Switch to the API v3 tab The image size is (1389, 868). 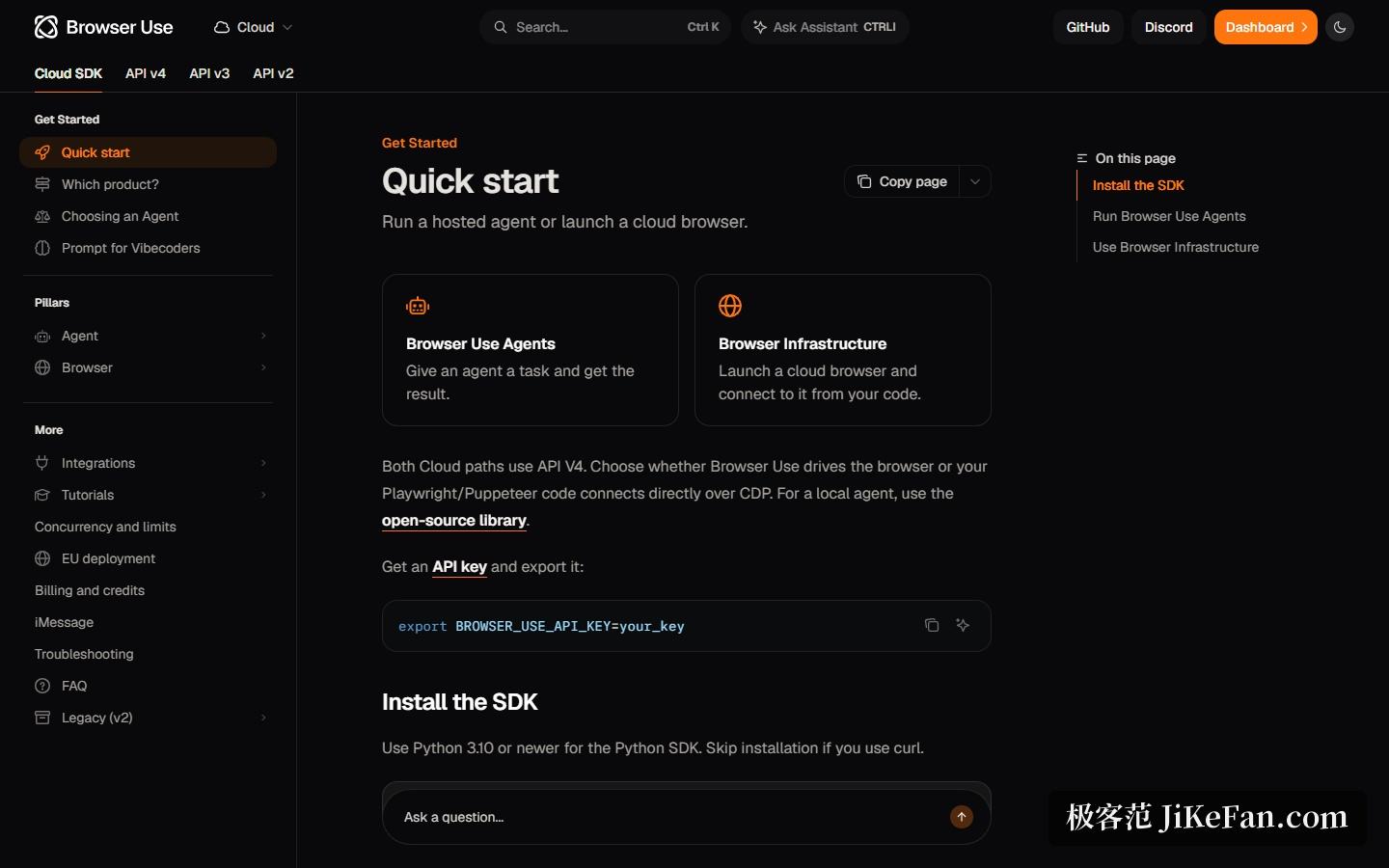click(209, 73)
